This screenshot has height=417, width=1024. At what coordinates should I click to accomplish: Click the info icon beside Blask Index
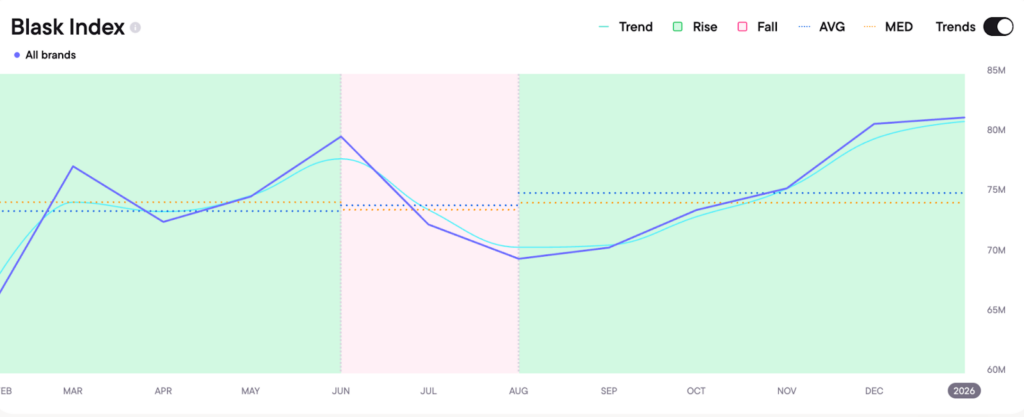pos(136,28)
